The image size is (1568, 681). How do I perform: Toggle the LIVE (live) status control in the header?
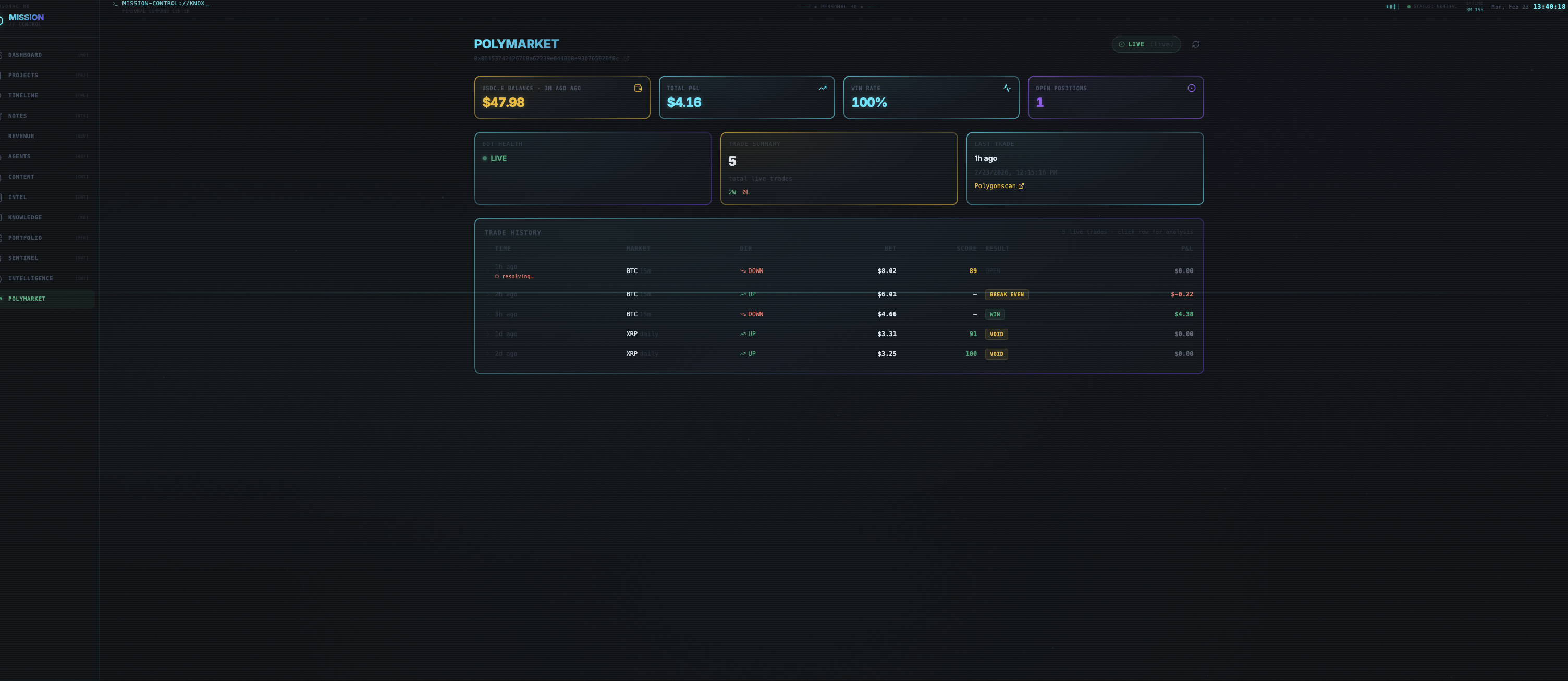pyautogui.click(x=1146, y=44)
